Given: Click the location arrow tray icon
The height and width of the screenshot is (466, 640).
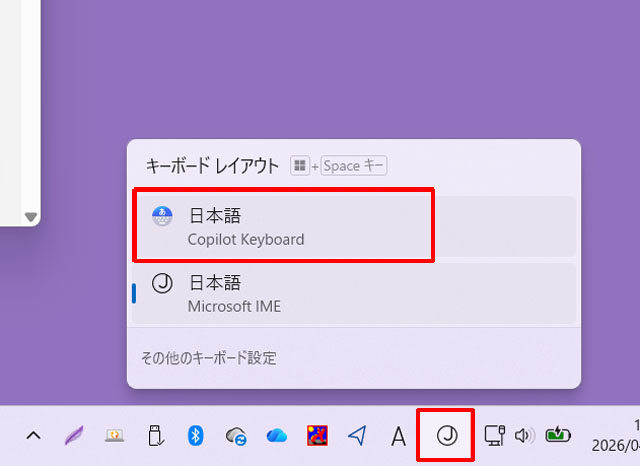Looking at the screenshot, I should [357, 435].
